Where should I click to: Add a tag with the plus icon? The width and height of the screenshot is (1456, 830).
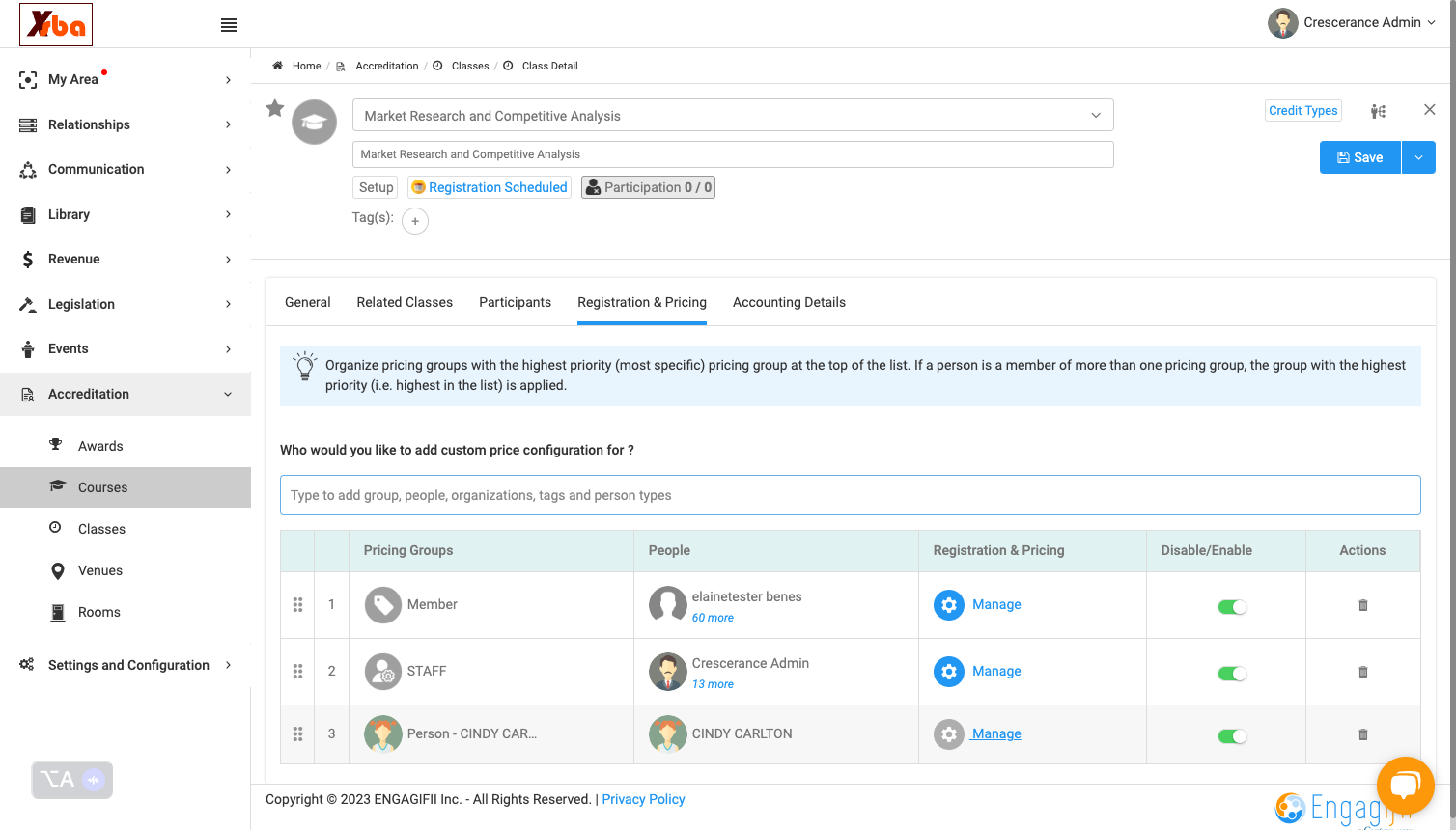click(415, 221)
